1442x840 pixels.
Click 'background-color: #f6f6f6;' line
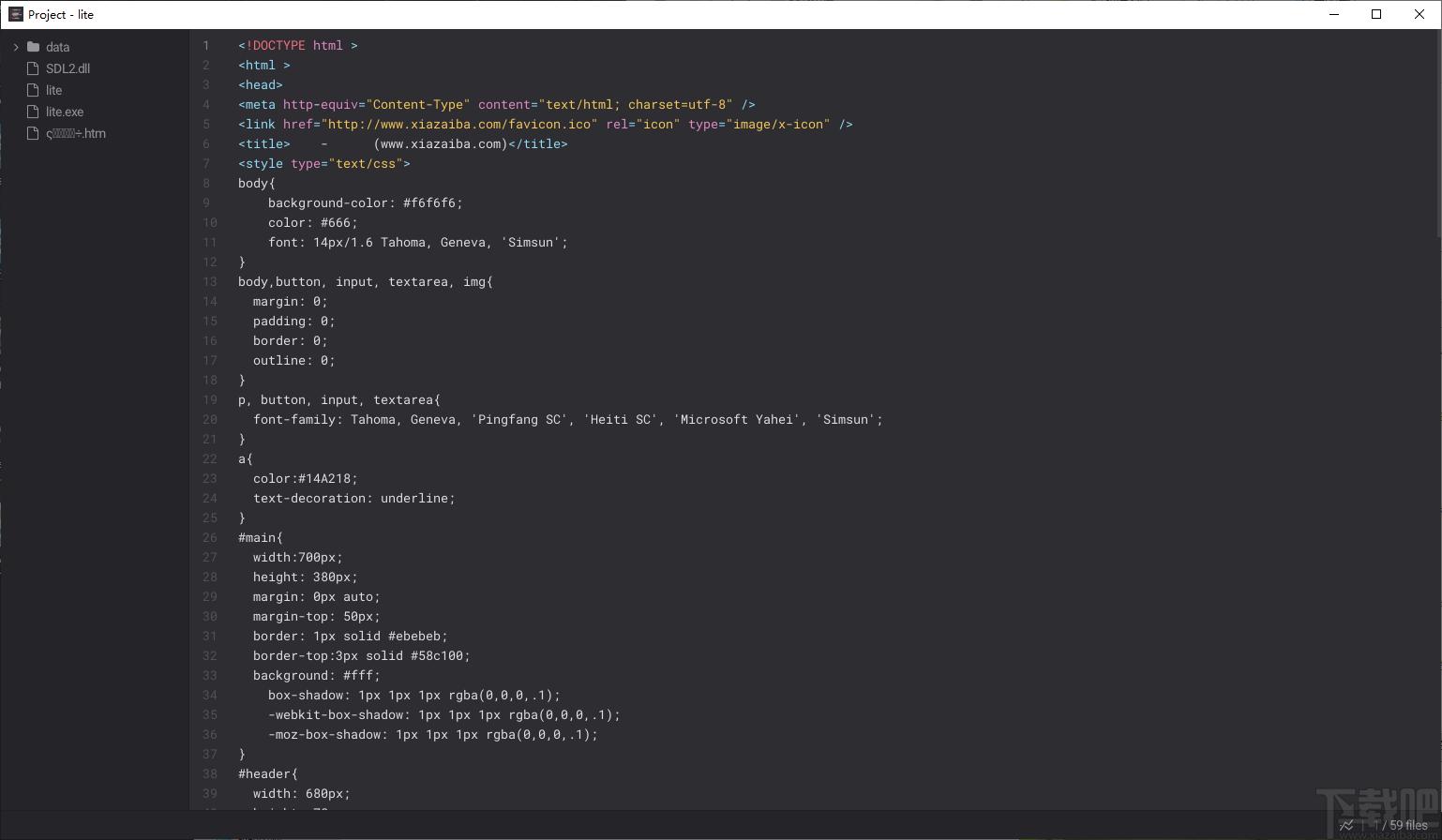366,202
